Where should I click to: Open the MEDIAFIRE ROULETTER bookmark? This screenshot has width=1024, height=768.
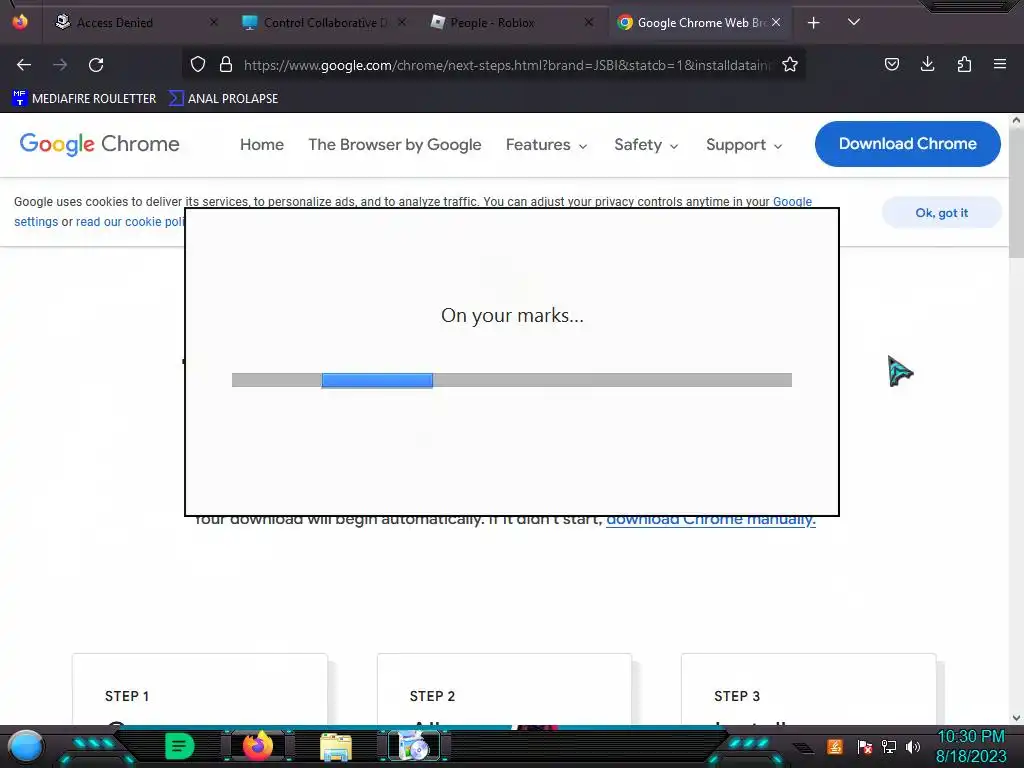(84, 99)
